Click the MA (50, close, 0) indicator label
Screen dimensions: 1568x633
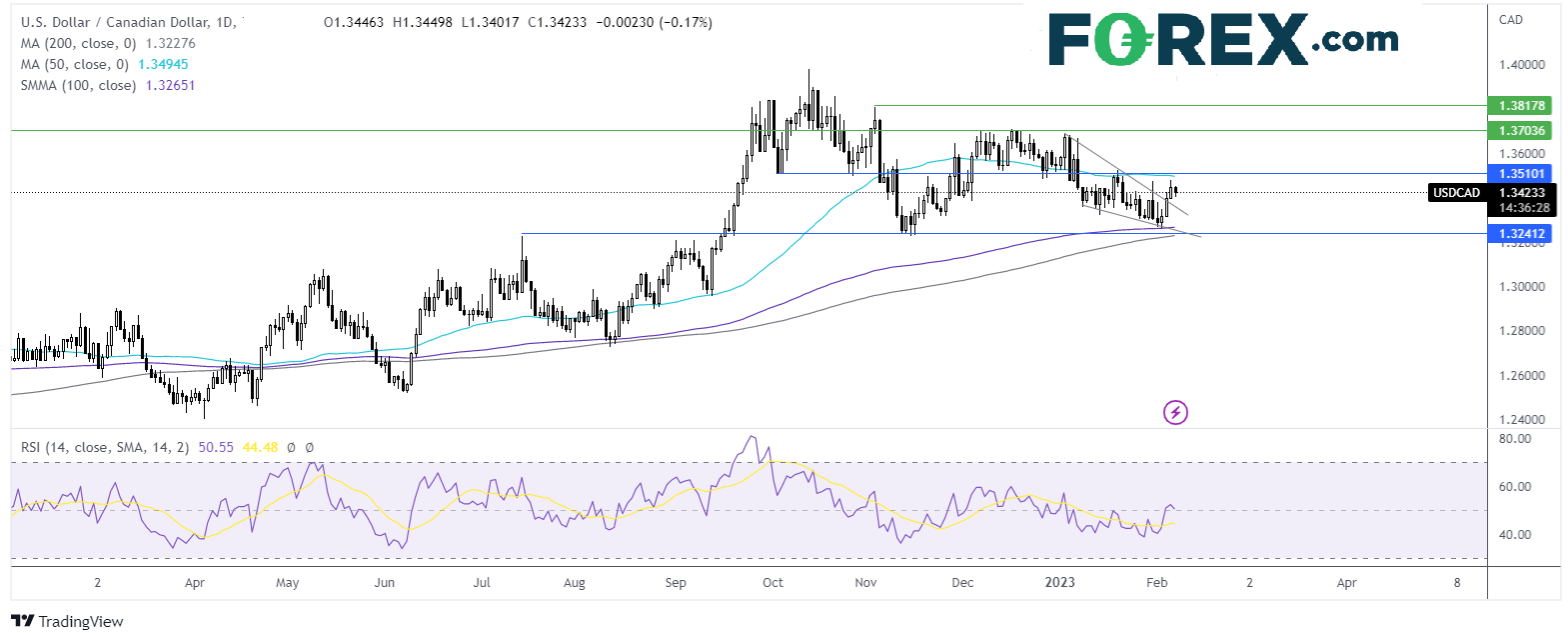coord(74,64)
